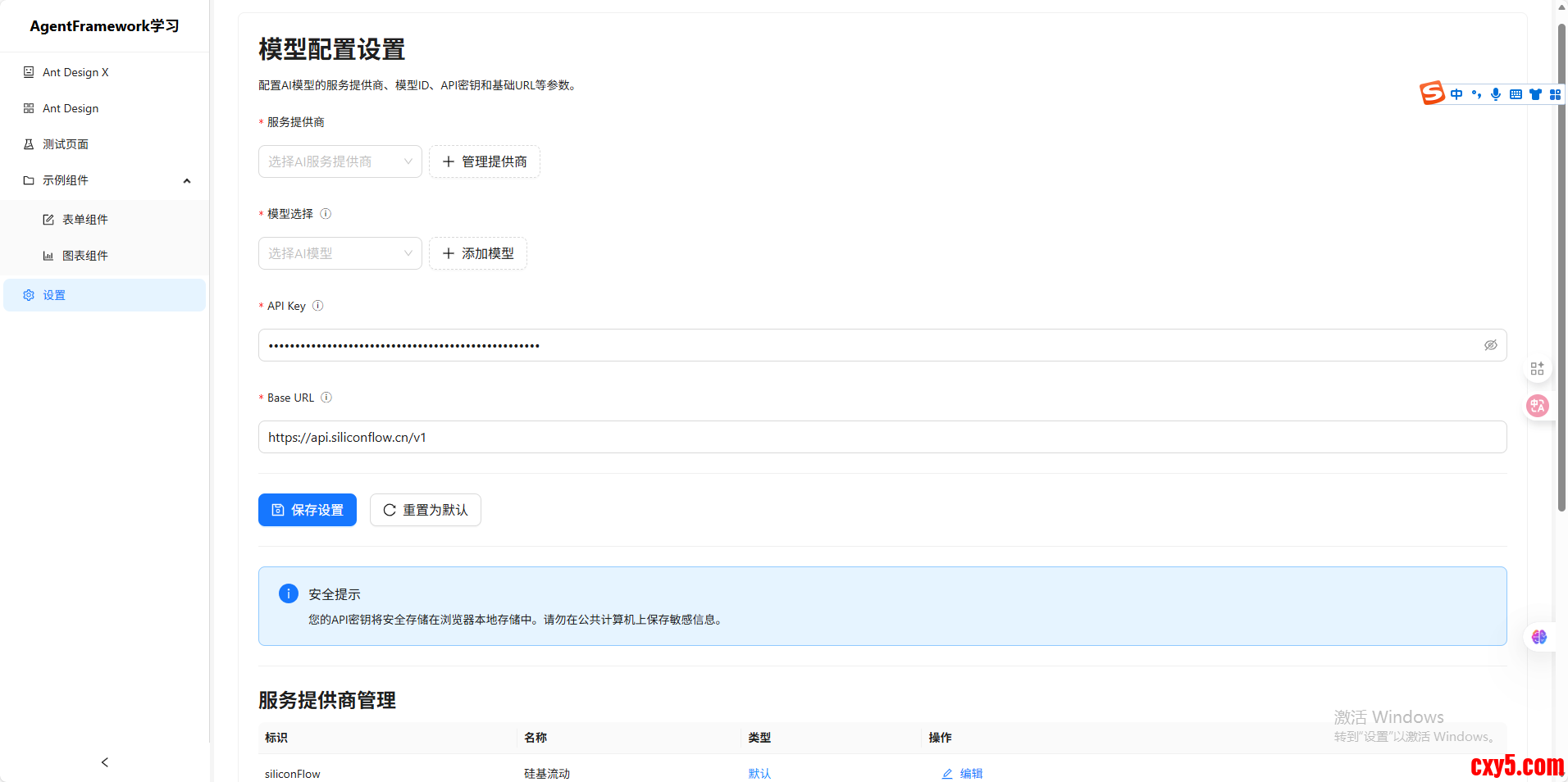Toggle Chinese/English mode in IME toolbar

coord(1456,94)
